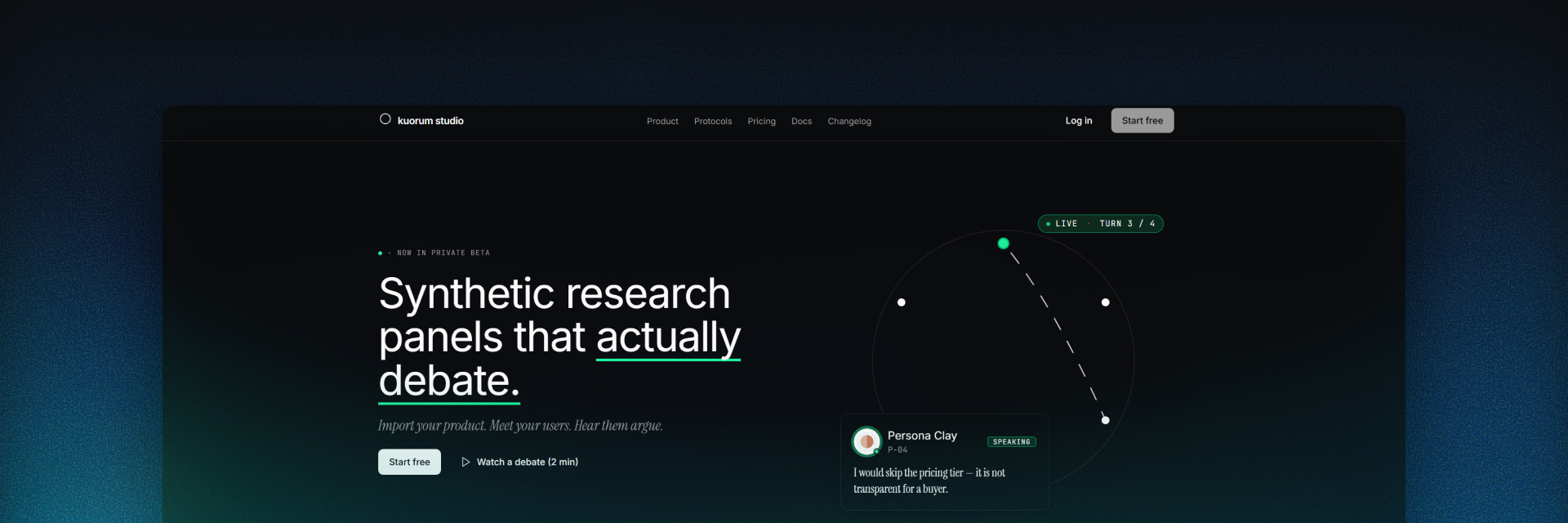Click Persona Clay's avatar

[x=866, y=441]
